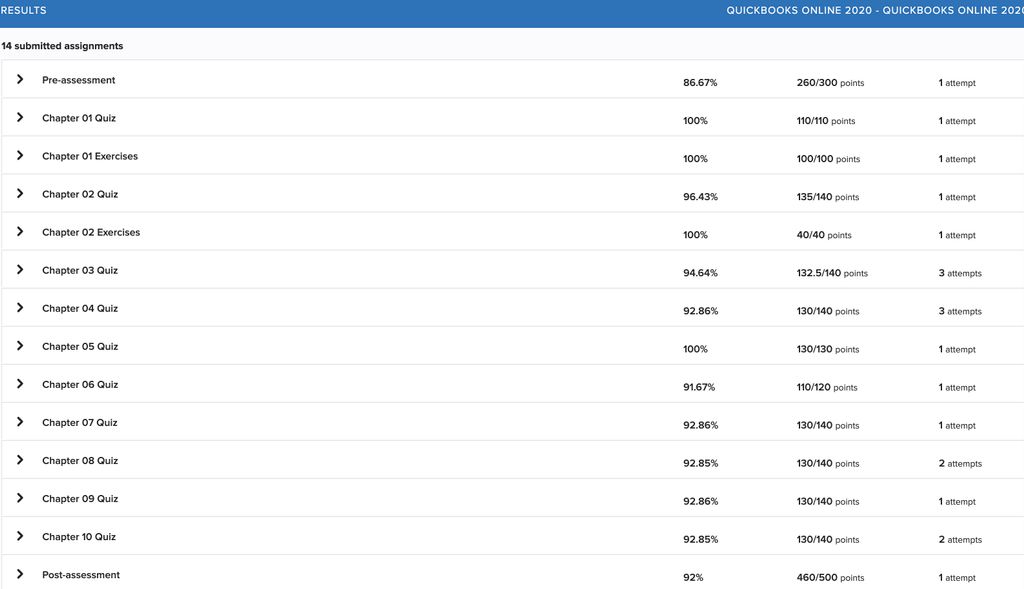The height and width of the screenshot is (589, 1024).
Task: Open the Chapter 03 Quiz title
Action: point(80,270)
